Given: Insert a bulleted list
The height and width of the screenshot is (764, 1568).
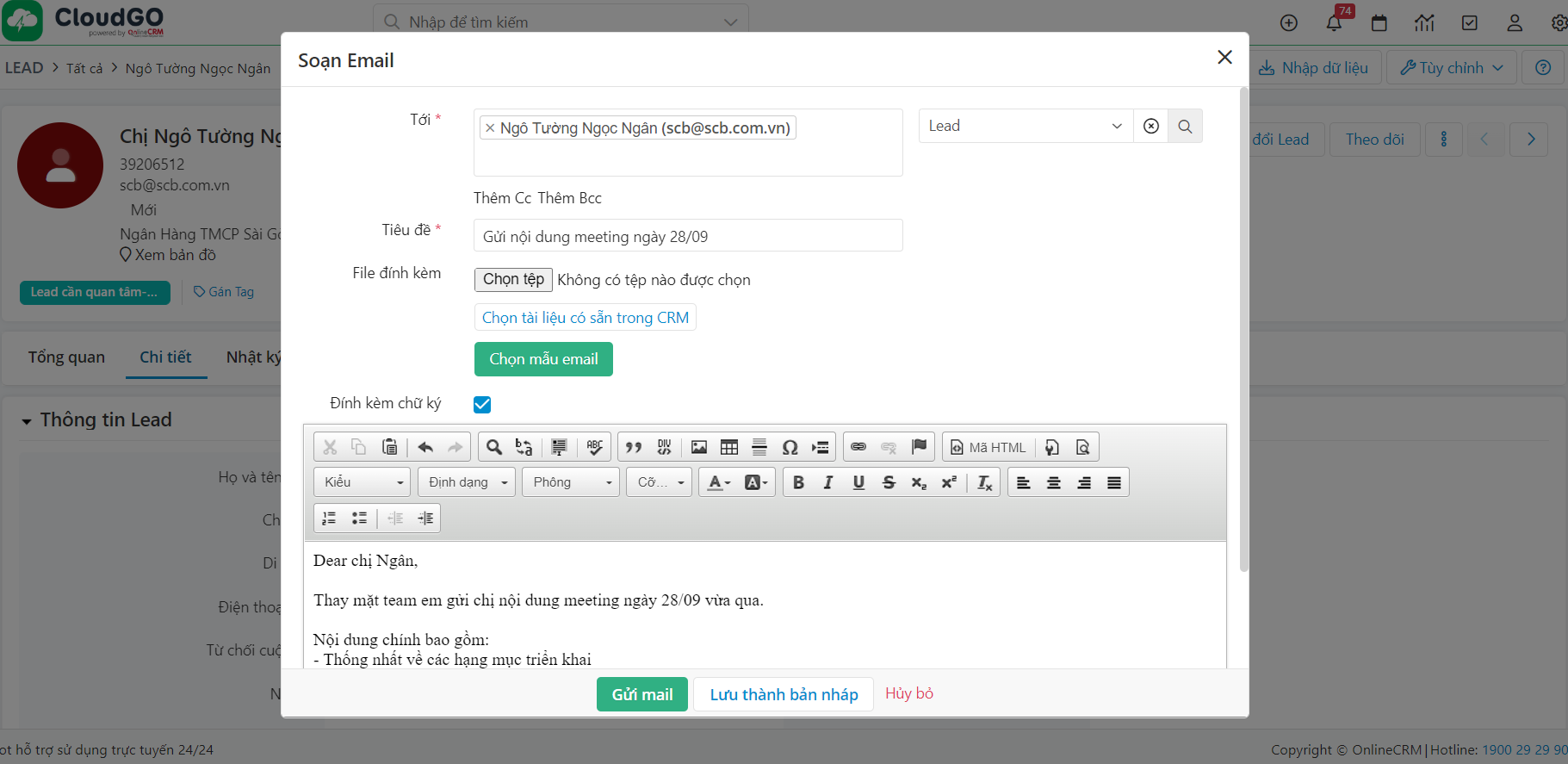Looking at the screenshot, I should click(359, 518).
